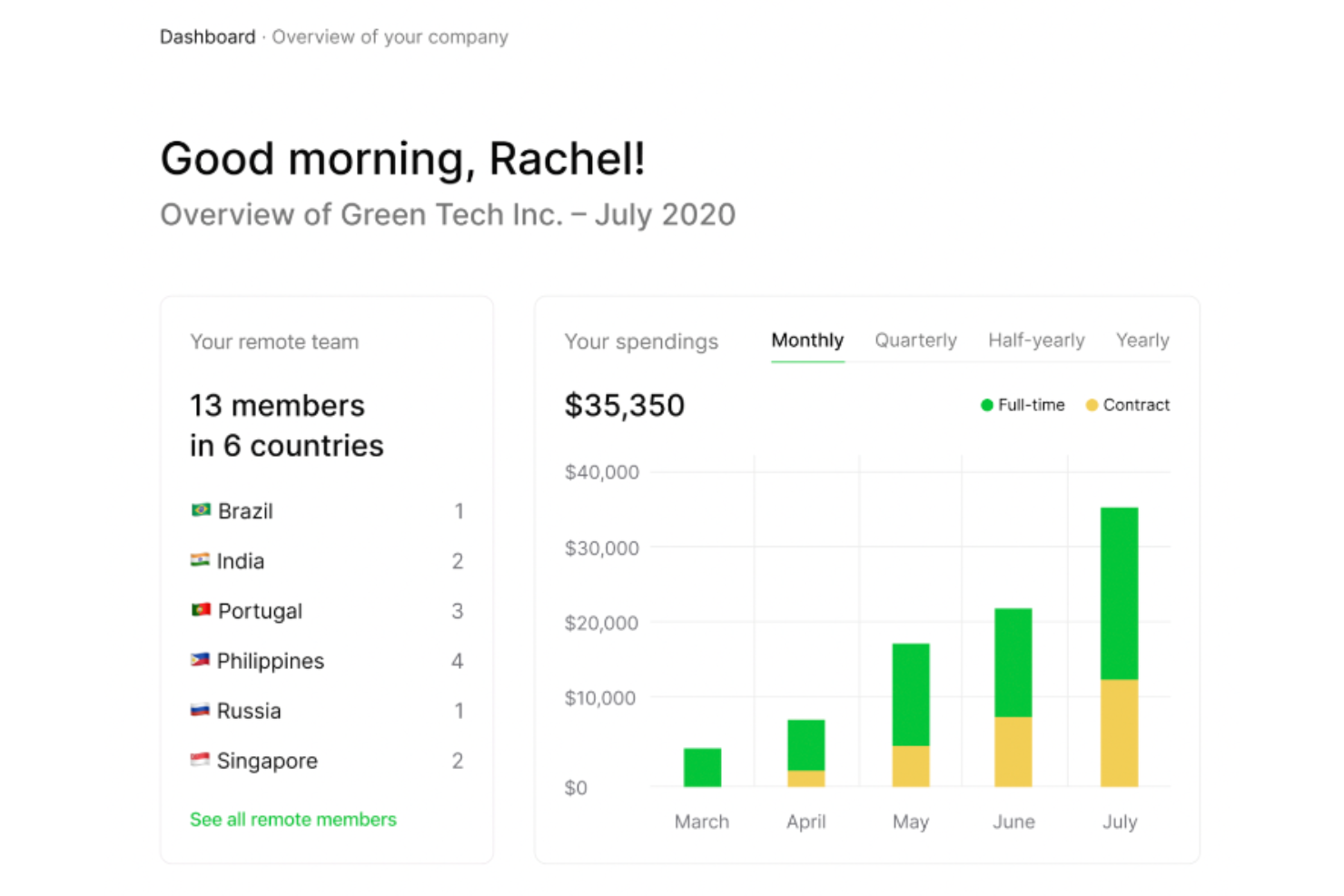
Task: Open the Yearly spendings tab
Action: click(1142, 340)
